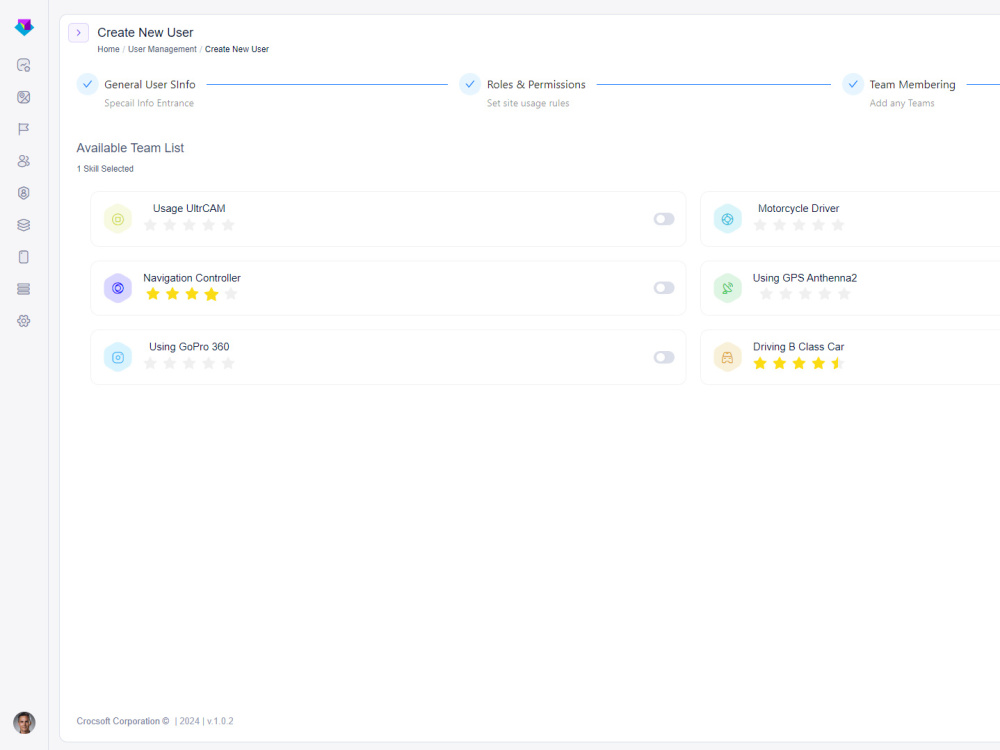Open the user avatar profile

[x=24, y=723]
